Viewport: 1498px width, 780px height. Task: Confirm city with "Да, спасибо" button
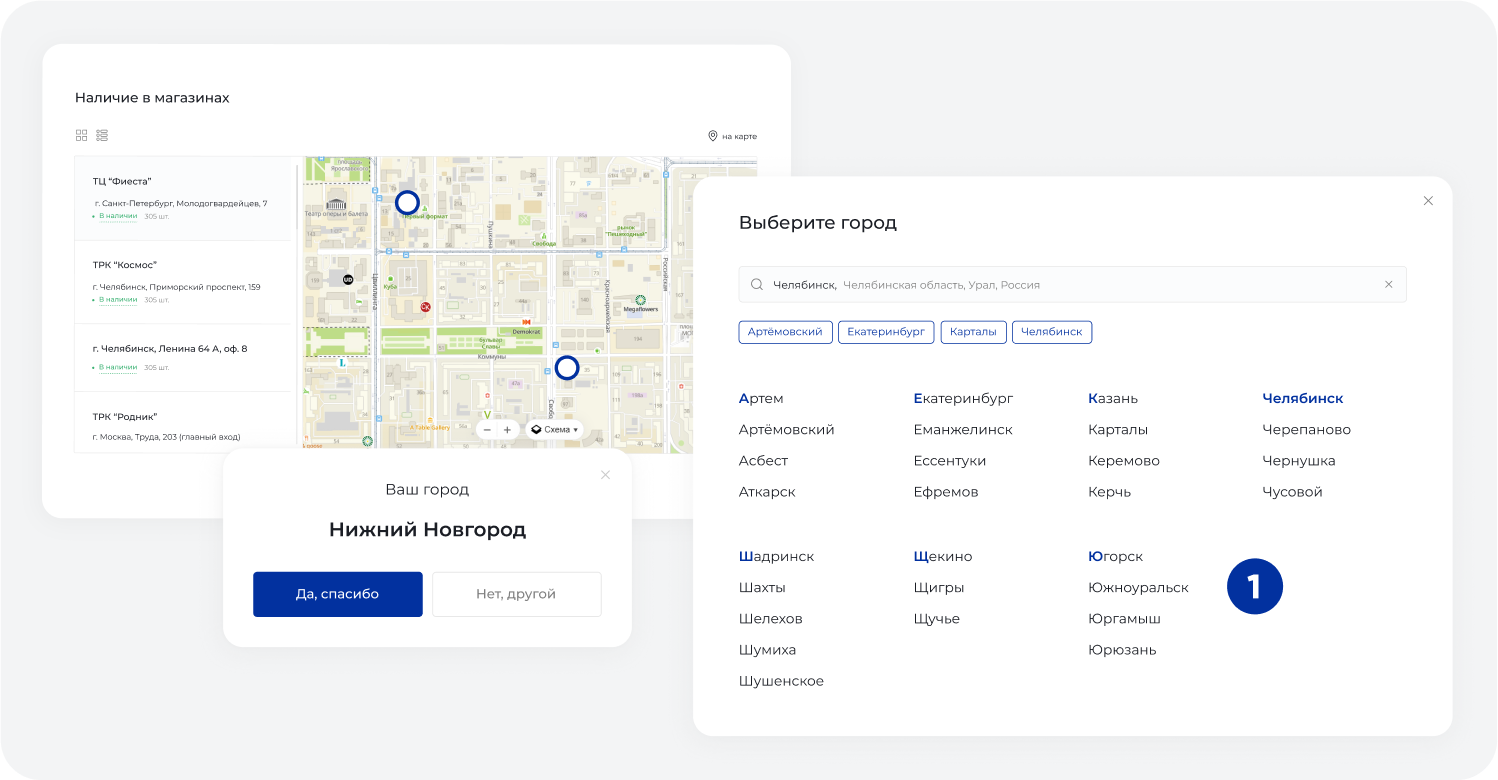click(338, 594)
